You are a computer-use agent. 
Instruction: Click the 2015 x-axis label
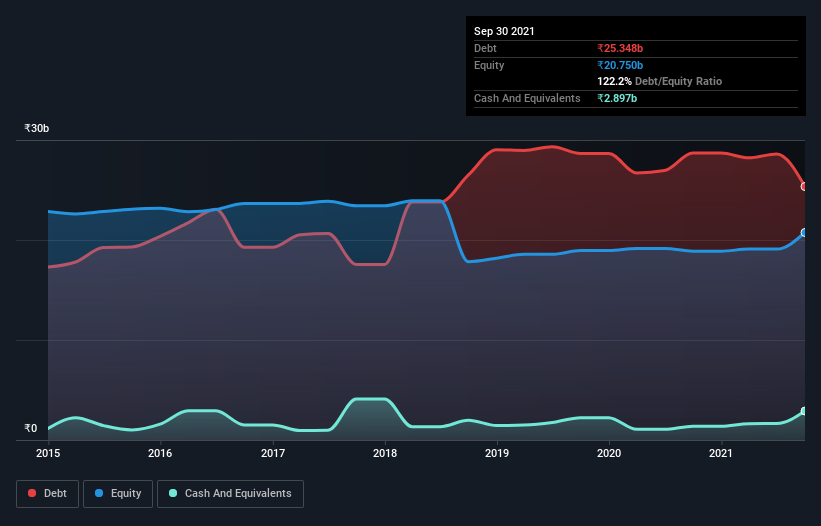click(x=48, y=453)
